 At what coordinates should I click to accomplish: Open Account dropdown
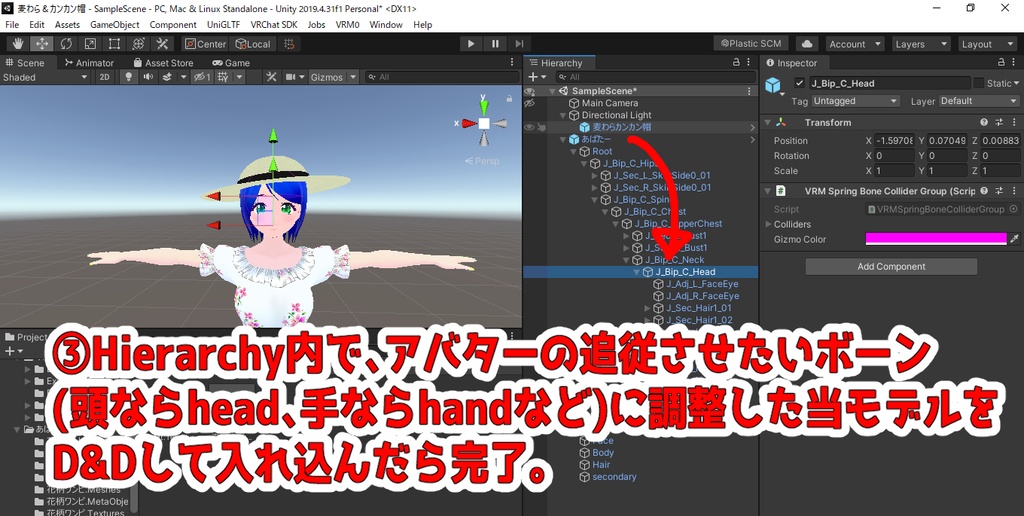tap(855, 44)
